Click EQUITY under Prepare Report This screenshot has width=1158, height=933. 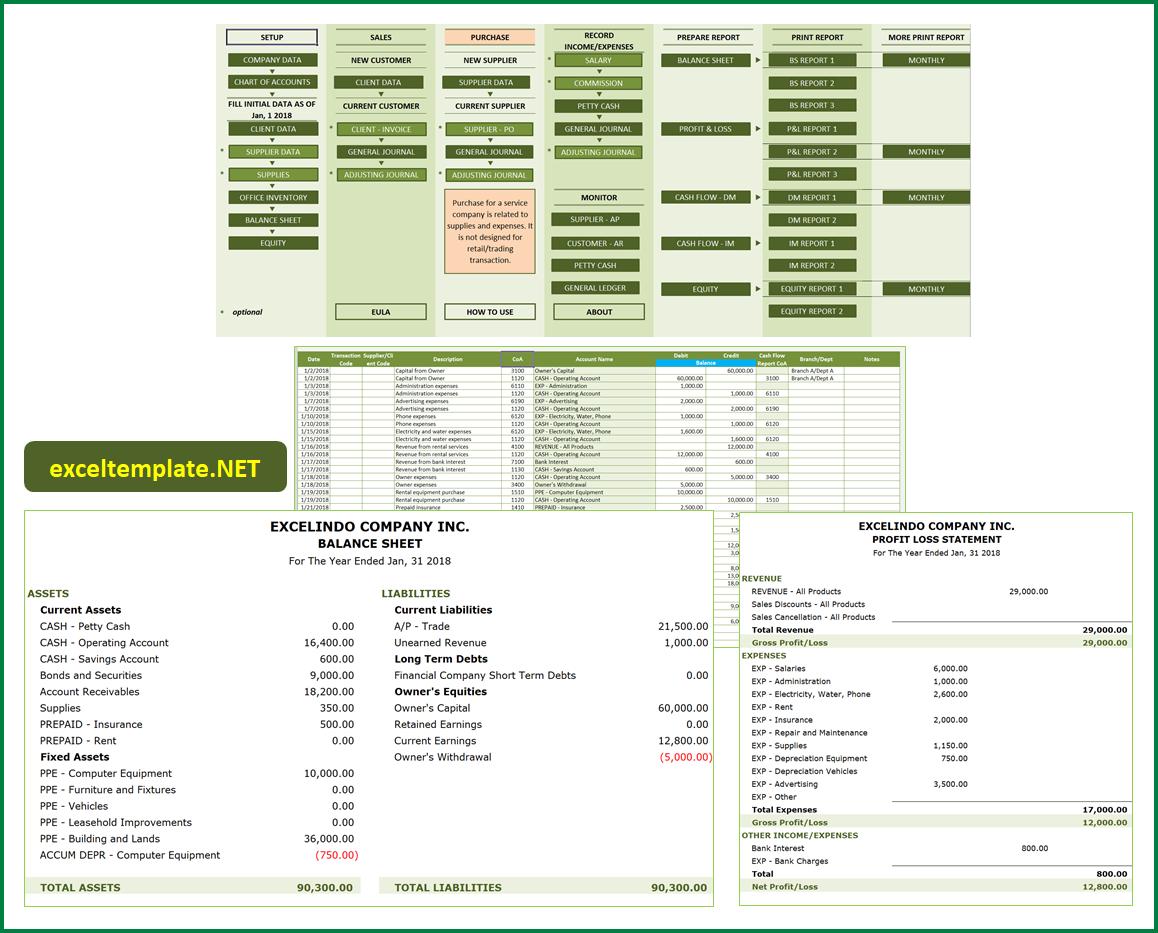[705, 289]
